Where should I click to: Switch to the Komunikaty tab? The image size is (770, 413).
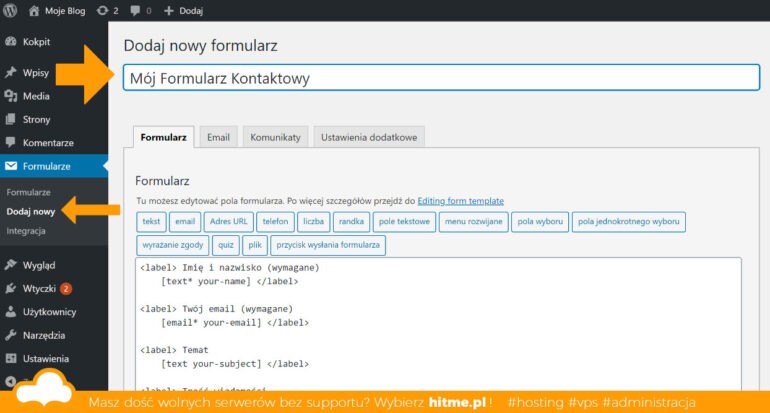[x=275, y=137]
